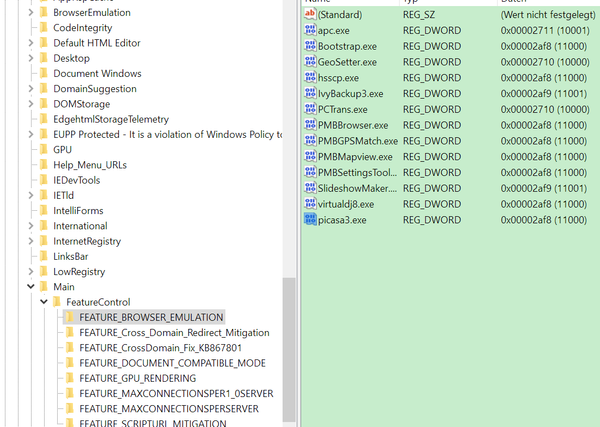
Task: Select the LinksBar registry key
Action: click(x=70, y=256)
